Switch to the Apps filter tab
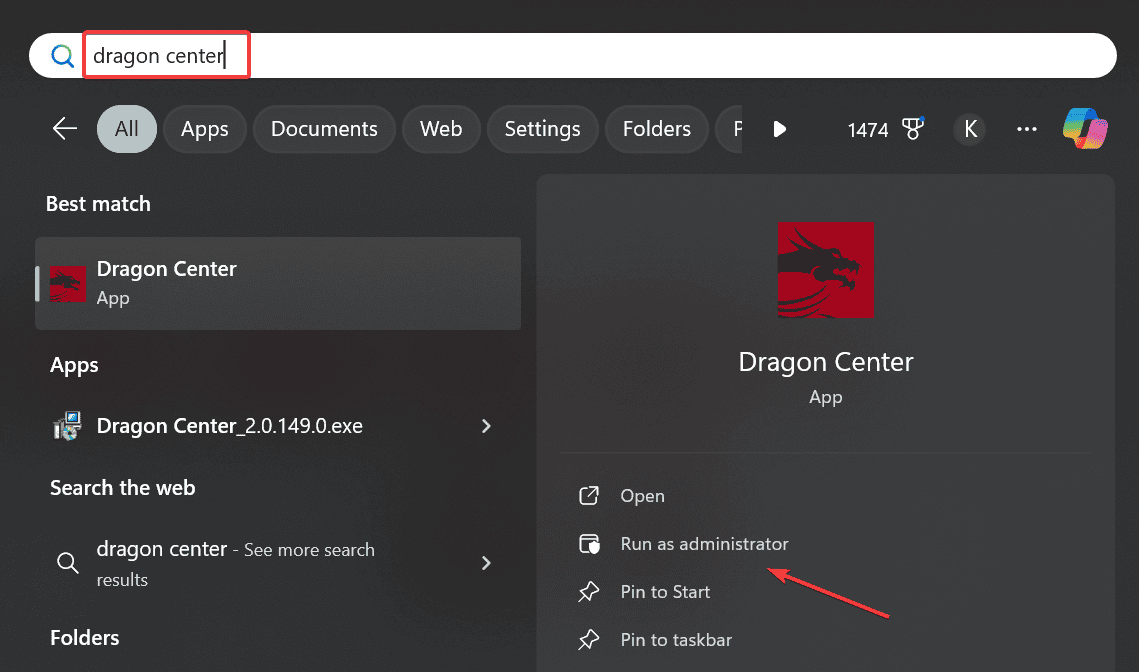This screenshot has width=1139, height=672. 205,129
